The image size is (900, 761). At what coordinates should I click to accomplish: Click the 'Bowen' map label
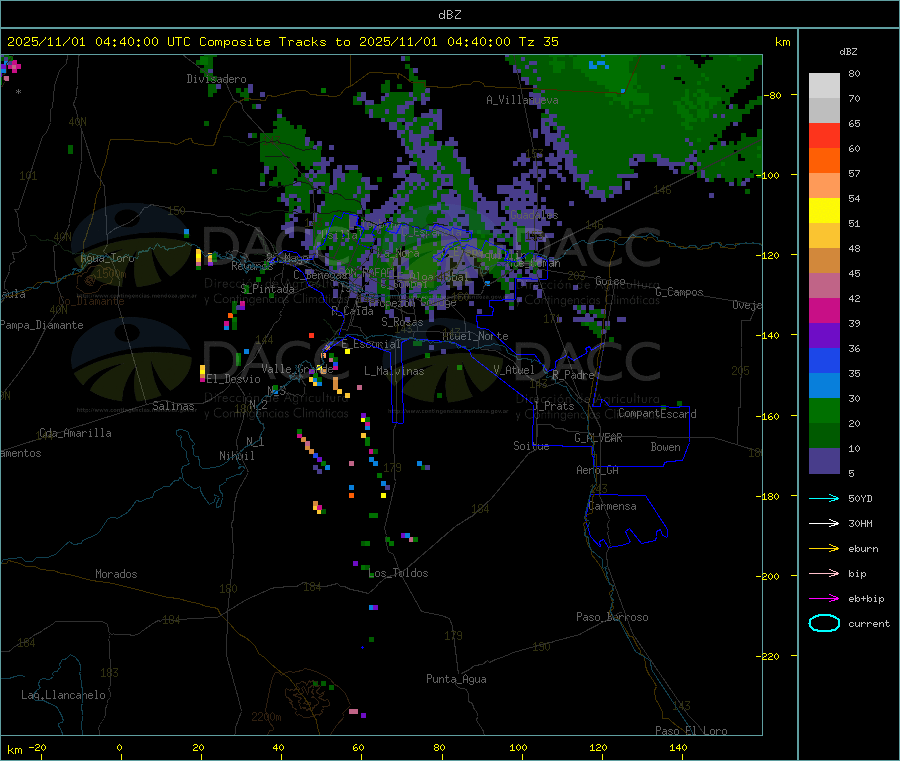click(x=666, y=447)
